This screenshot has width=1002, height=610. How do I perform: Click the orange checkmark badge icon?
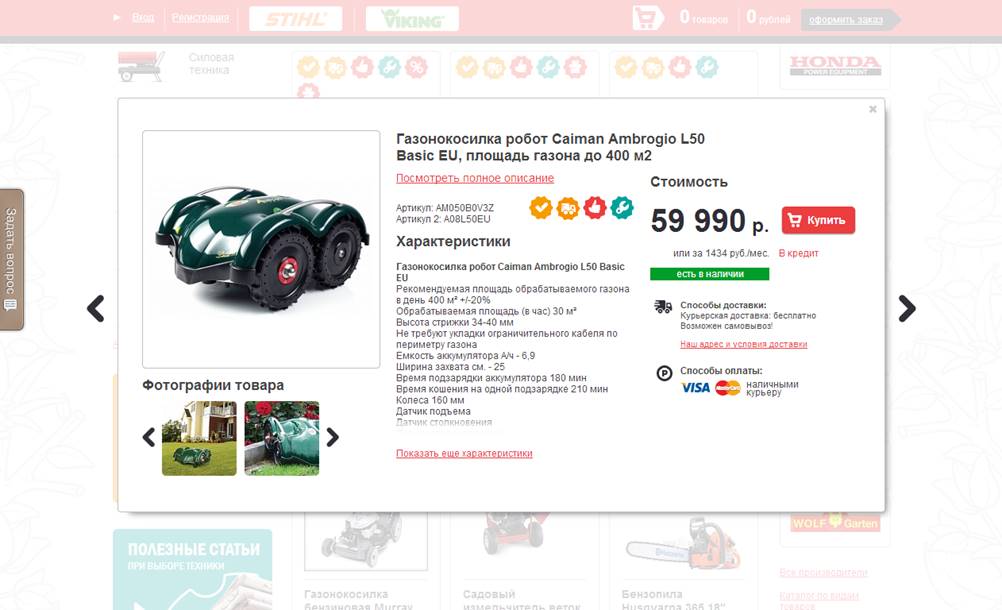click(541, 208)
